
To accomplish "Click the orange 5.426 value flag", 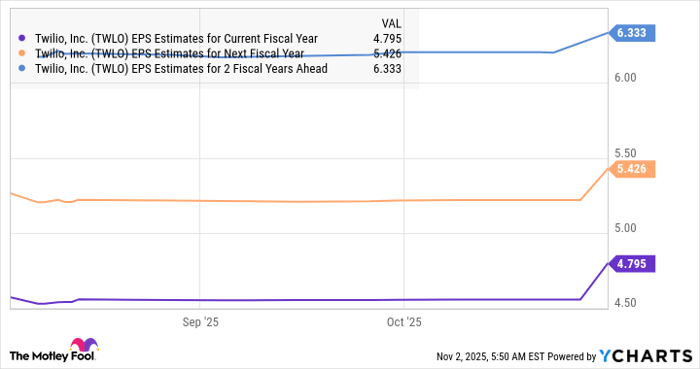I will coord(632,169).
